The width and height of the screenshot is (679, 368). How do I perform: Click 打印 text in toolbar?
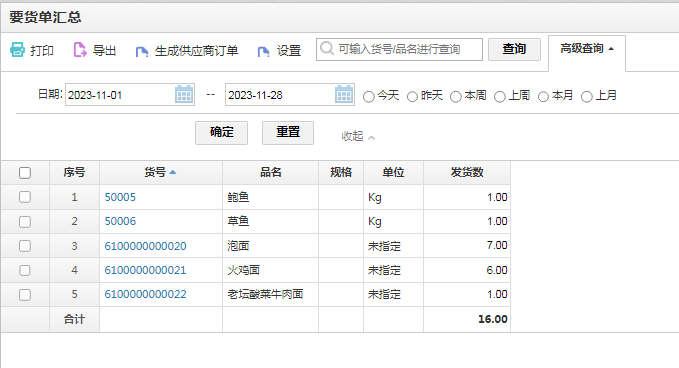click(42, 51)
